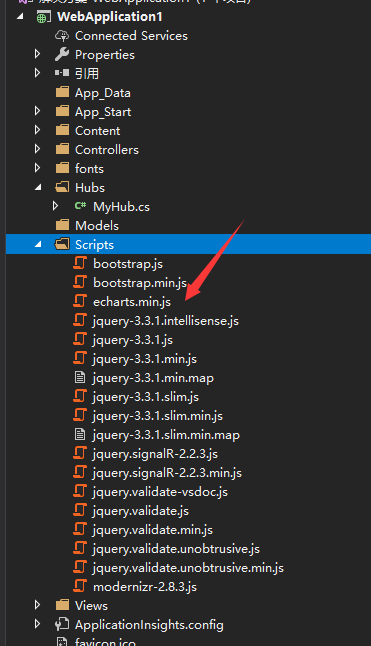Image resolution: width=371 pixels, height=646 pixels.
Task: Click the App_Start folder icon
Action: (62, 111)
